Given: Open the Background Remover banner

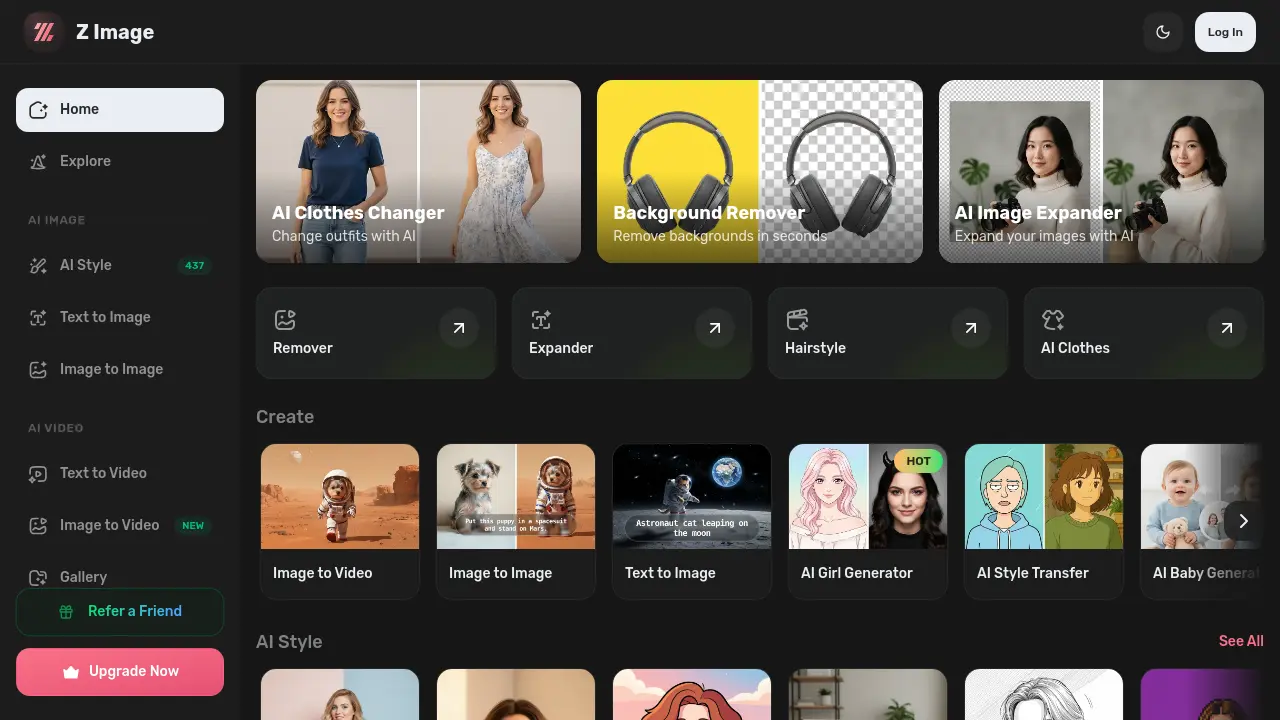Looking at the screenshot, I should 760,171.
